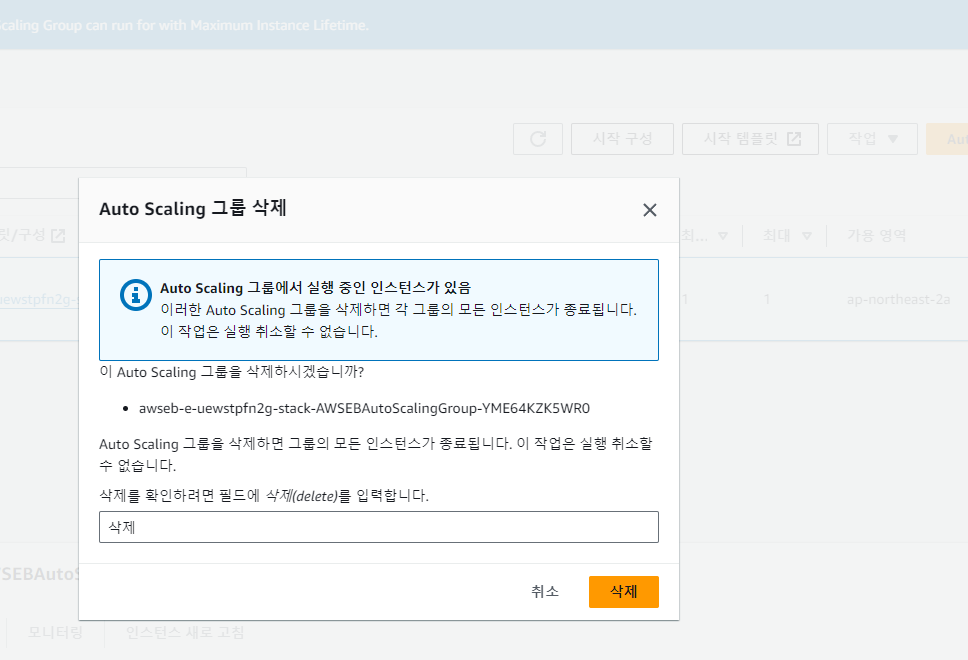Refresh the Auto Scaling groups list
This screenshot has width=968, height=660.
click(538, 139)
